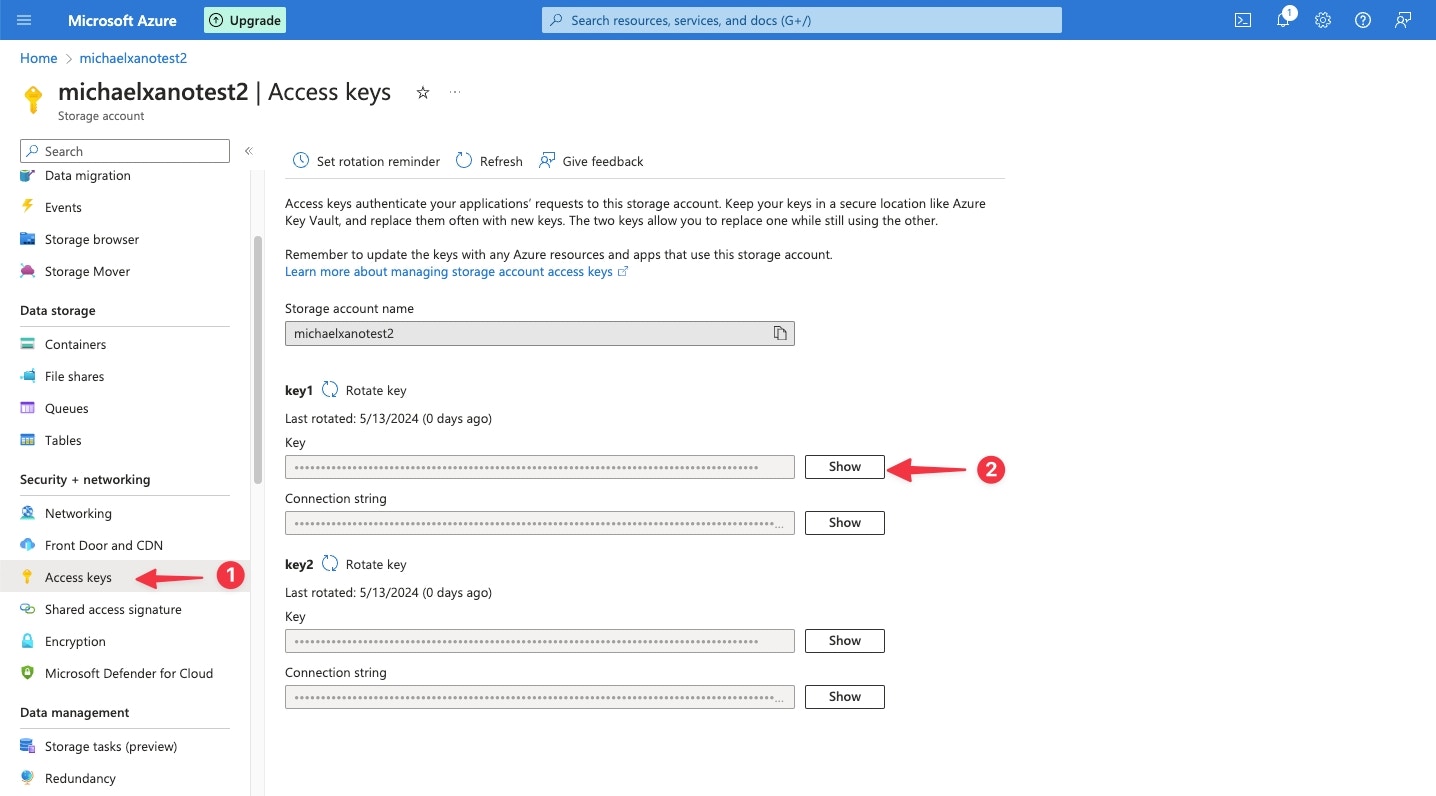Click the rotate icon beside key1

click(x=330, y=390)
